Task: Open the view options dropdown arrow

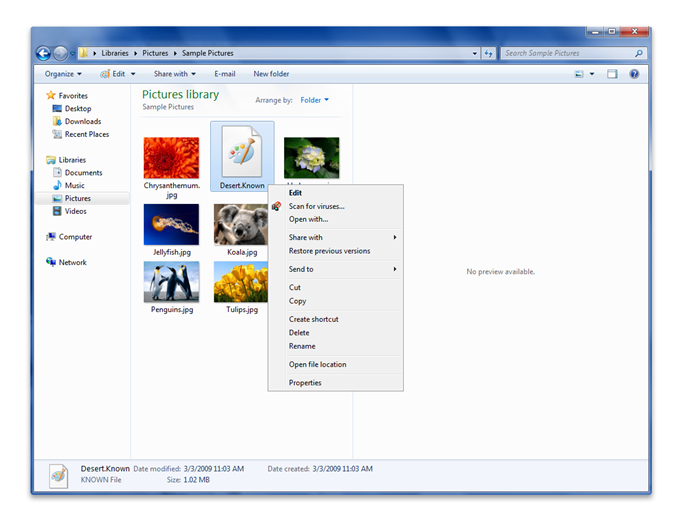Action: [592, 74]
